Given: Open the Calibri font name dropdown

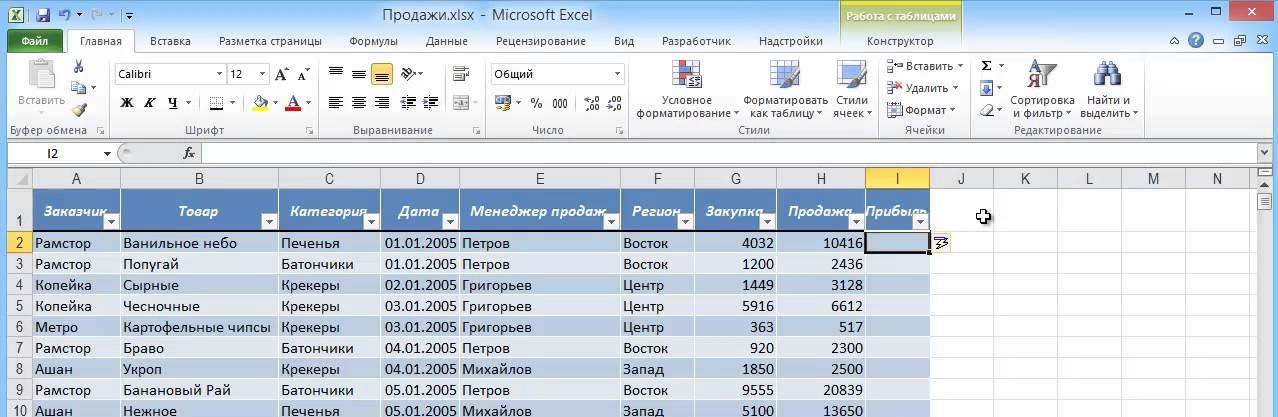Looking at the screenshot, I should 220,74.
